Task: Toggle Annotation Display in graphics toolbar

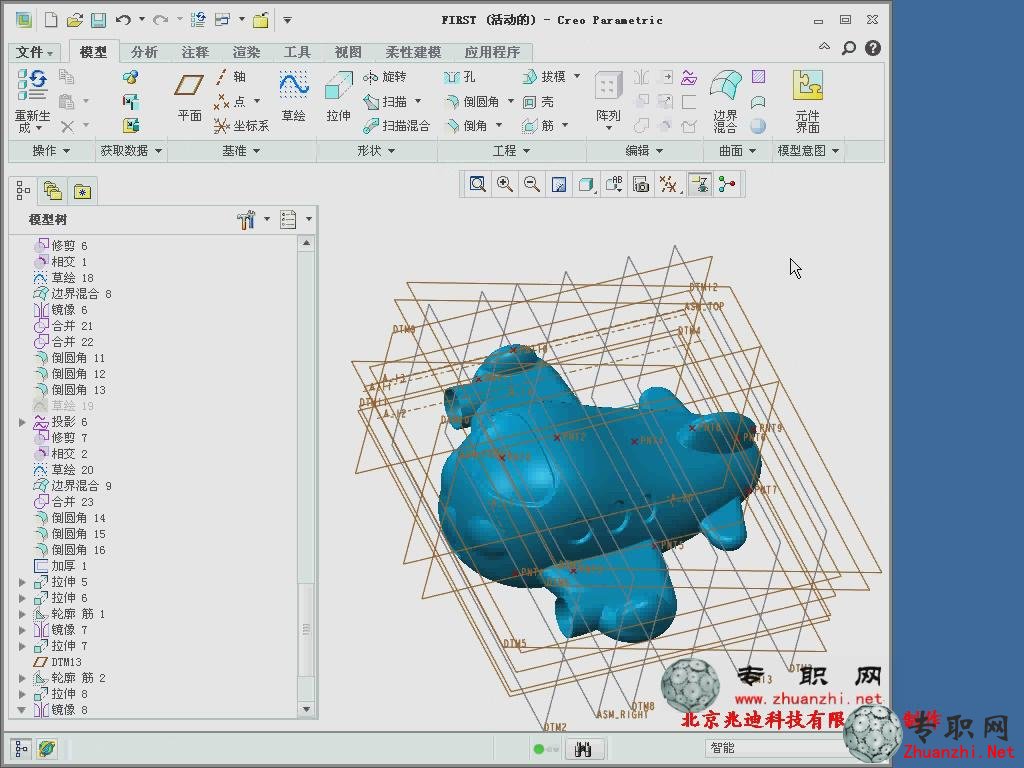Action: pyautogui.click(x=699, y=185)
